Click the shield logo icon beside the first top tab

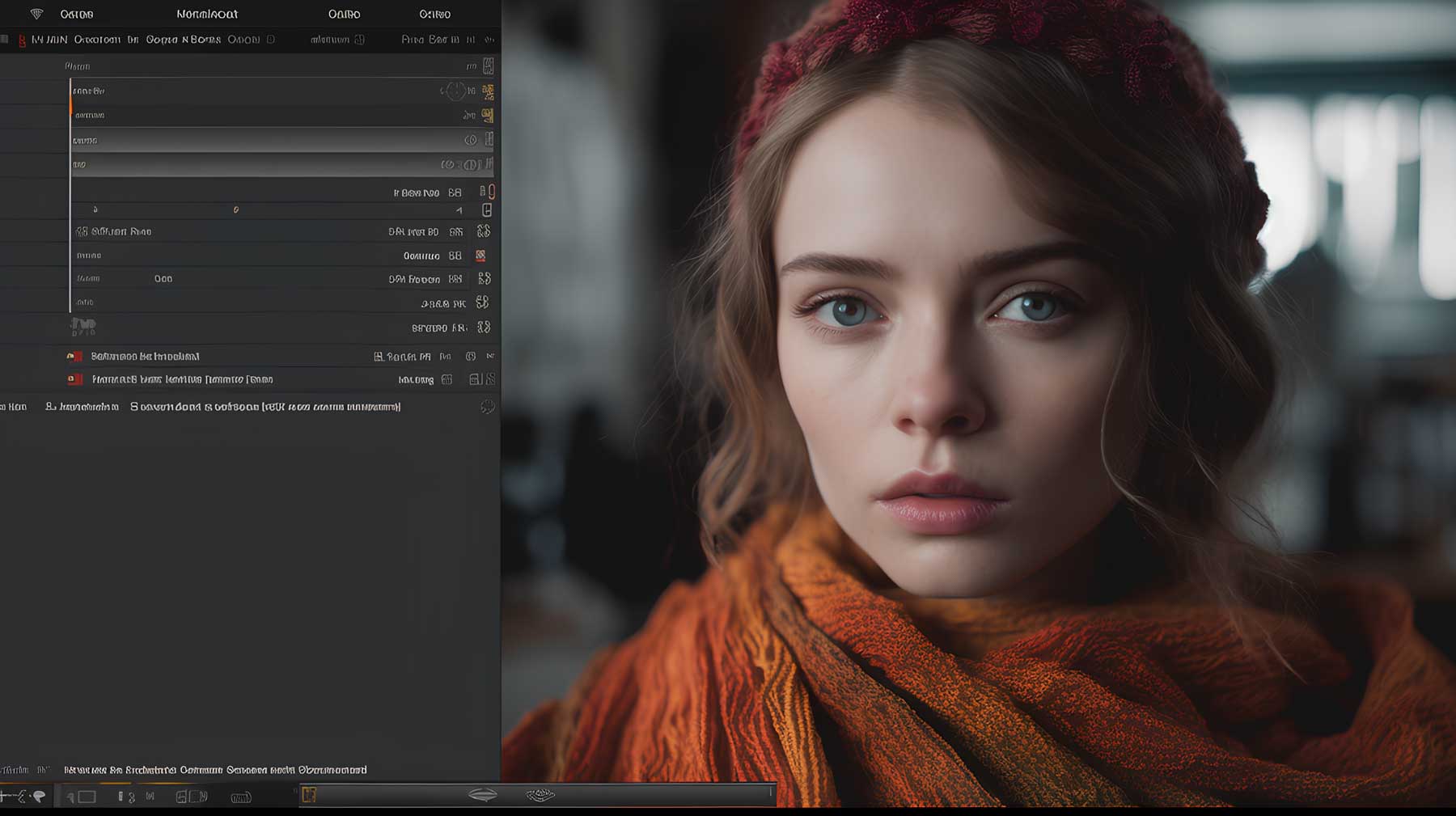click(x=36, y=14)
